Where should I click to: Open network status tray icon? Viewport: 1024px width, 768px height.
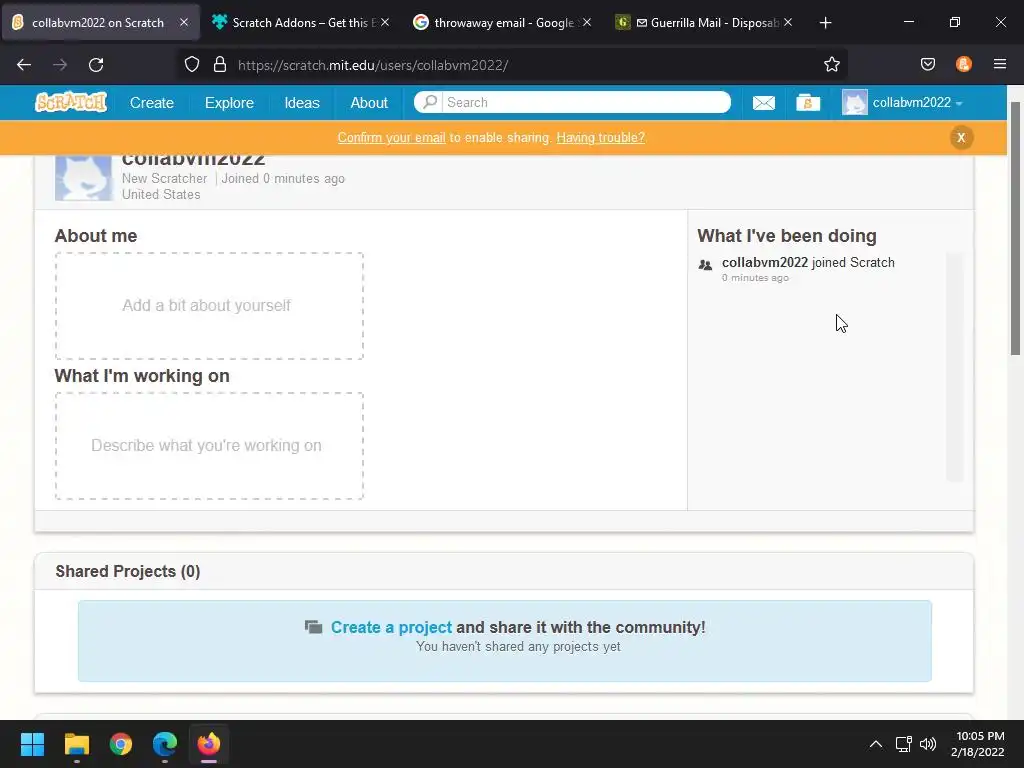tap(903, 744)
